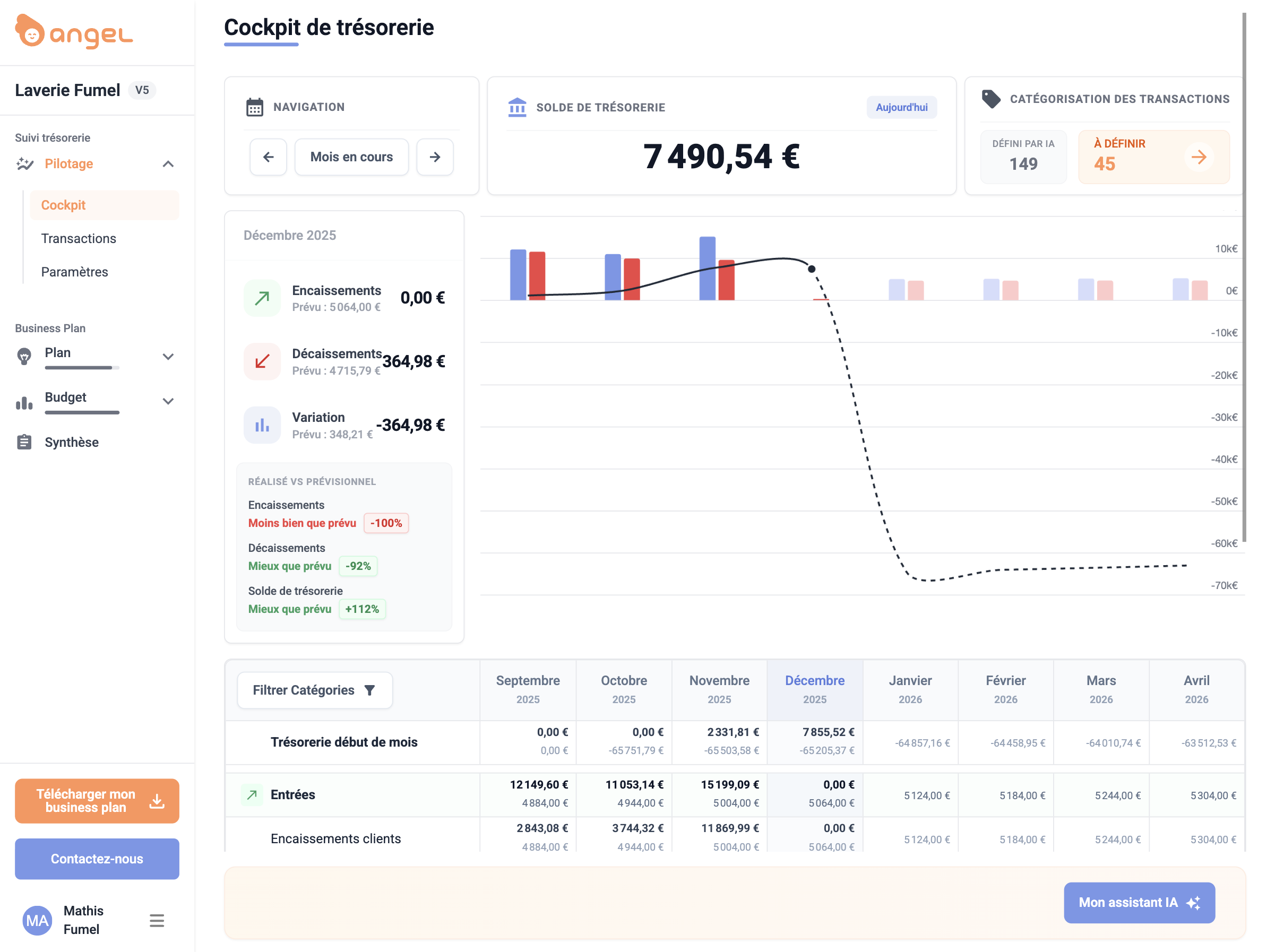Collapse the Pilotage section chevron
Screen dimensions: 1275x952
coord(168,164)
